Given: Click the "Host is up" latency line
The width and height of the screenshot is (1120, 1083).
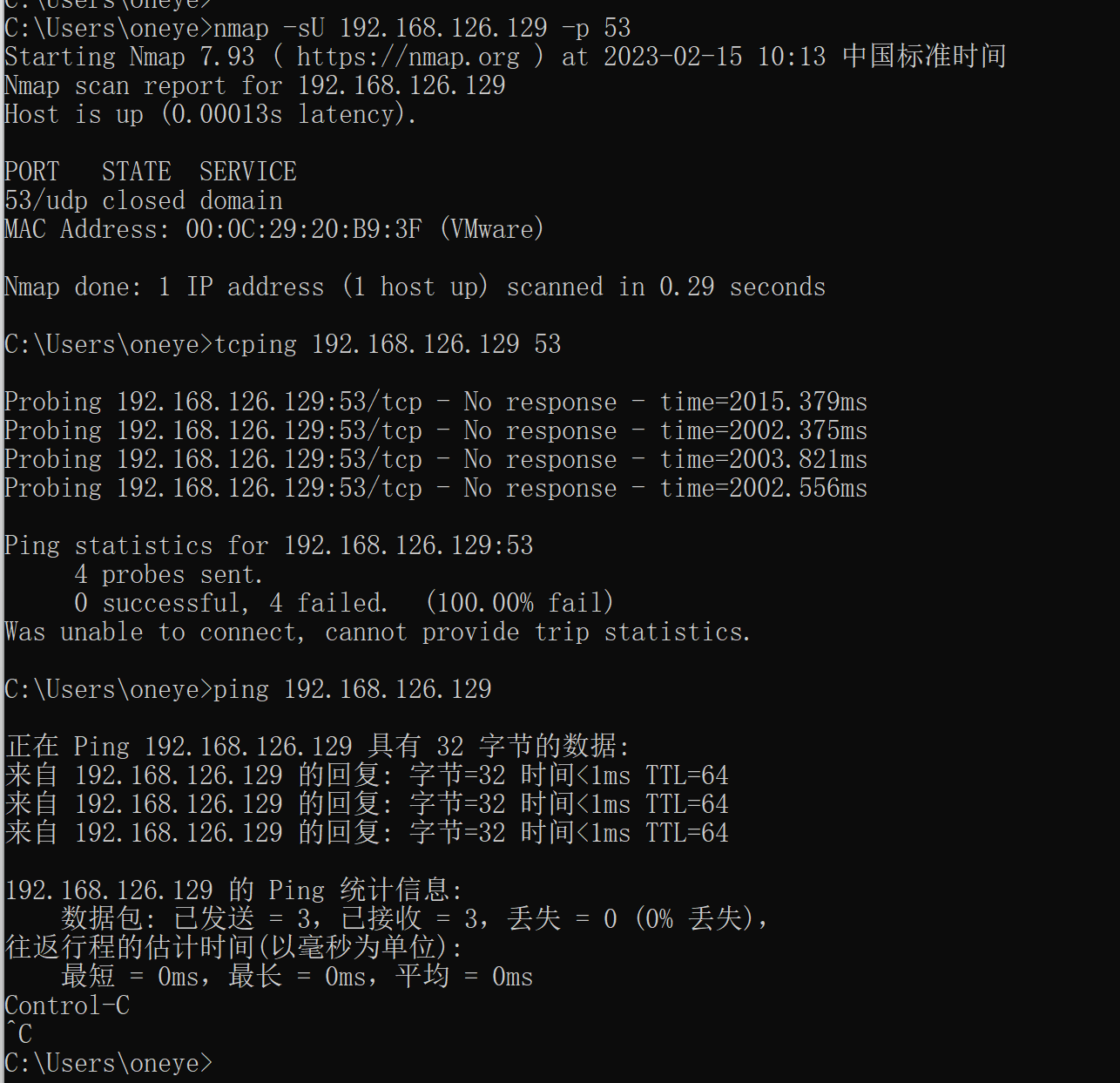Looking at the screenshot, I should 210,114.
